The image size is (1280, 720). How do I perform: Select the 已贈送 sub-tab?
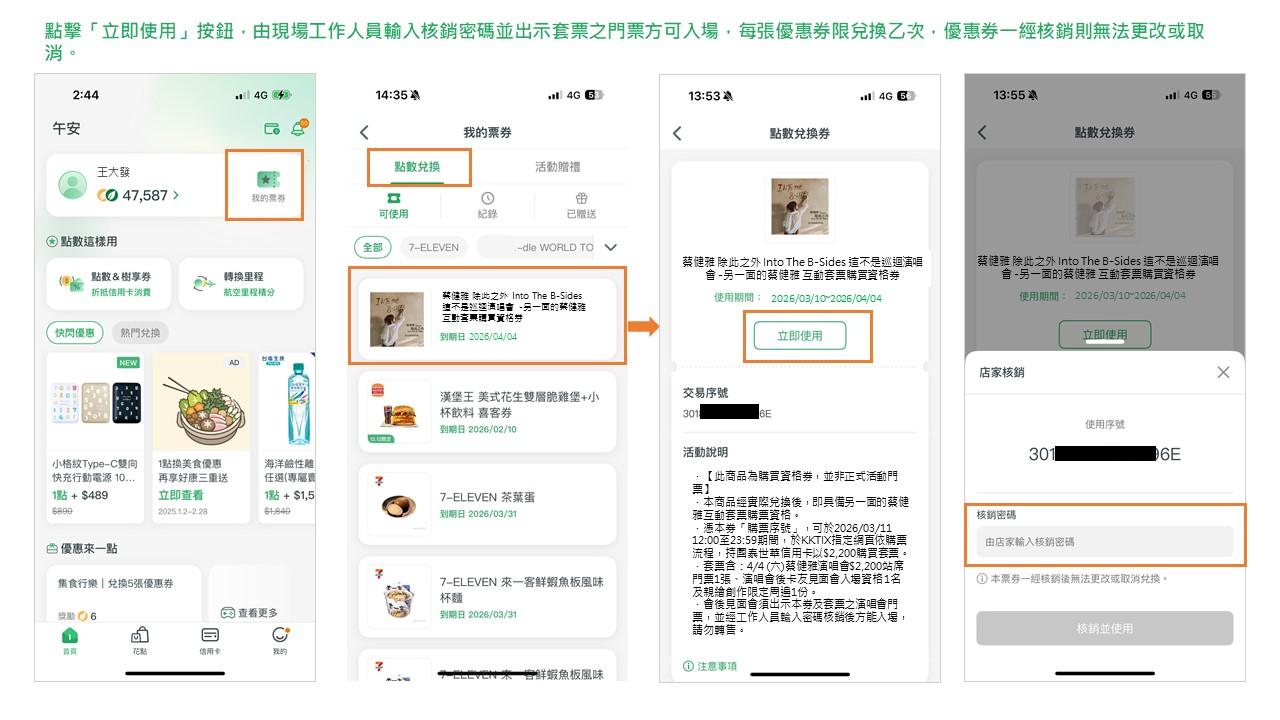point(581,205)
